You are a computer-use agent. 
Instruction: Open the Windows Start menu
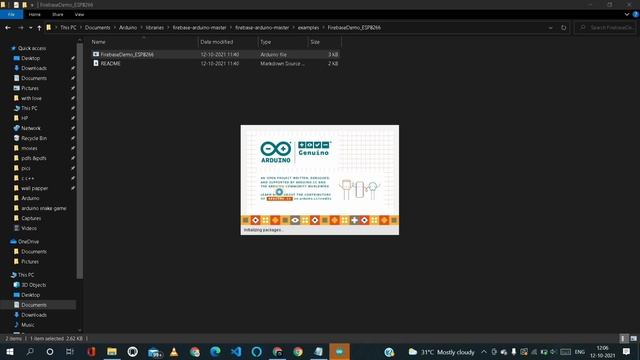click(x=10, y=351)
